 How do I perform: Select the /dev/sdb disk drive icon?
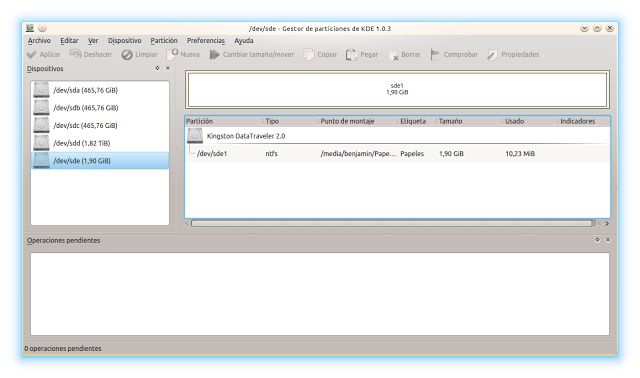pos(41,107)
